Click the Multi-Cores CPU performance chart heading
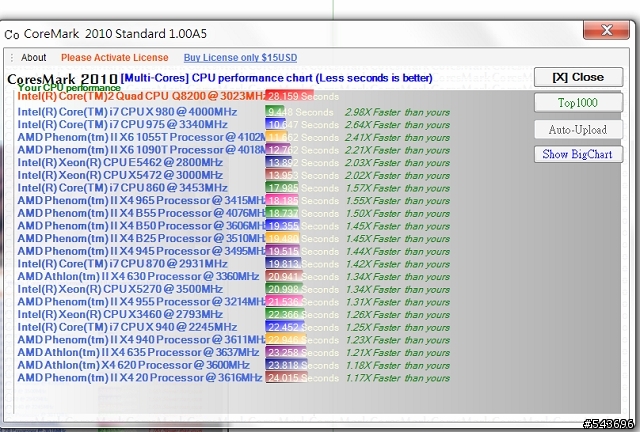The width and height of the screenshot is (640, 432). (x=276, y=78)
